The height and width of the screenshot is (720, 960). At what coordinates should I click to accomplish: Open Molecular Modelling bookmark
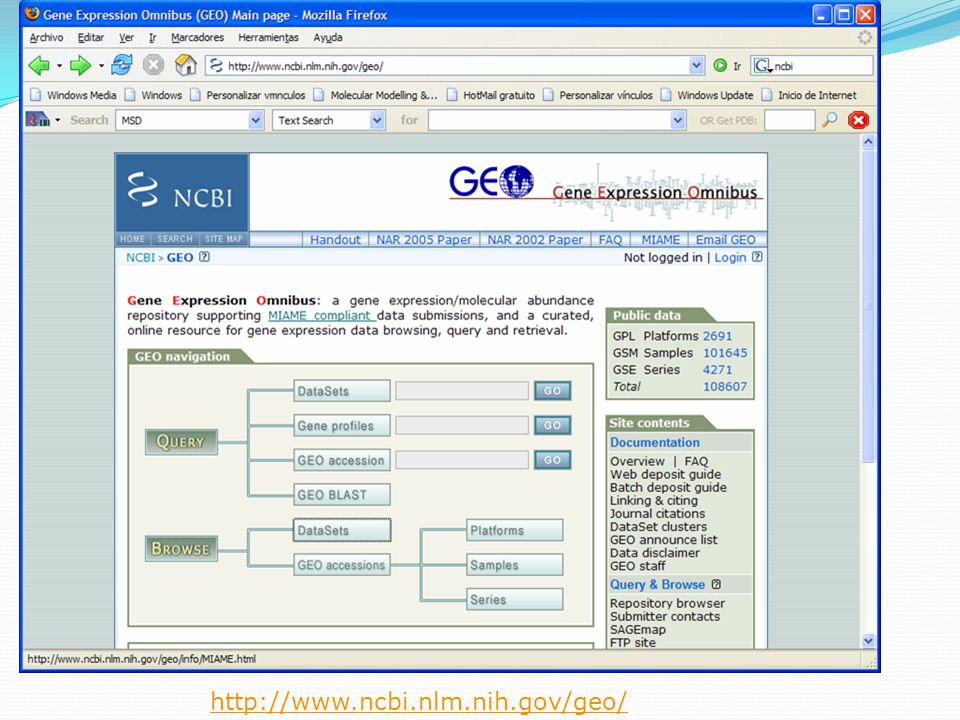point(376,95)
